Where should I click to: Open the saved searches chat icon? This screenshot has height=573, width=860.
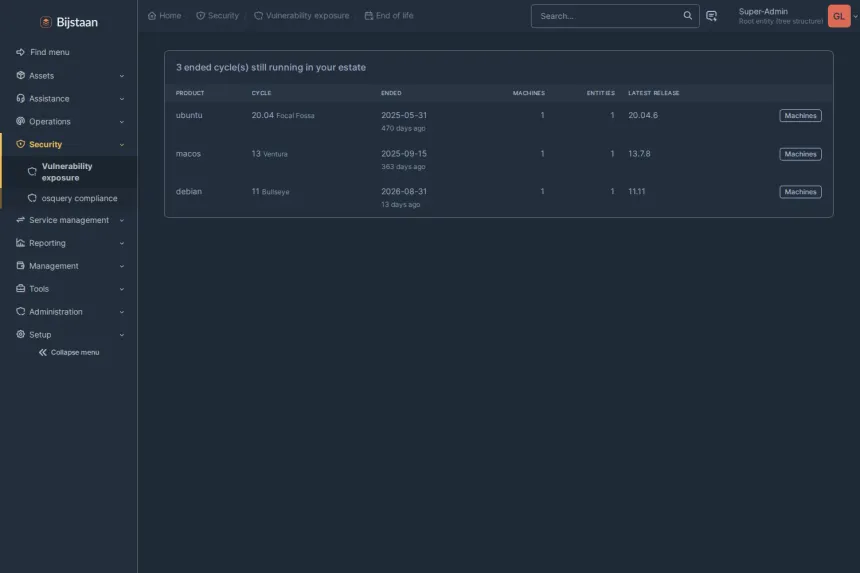(x=711, y=16)
